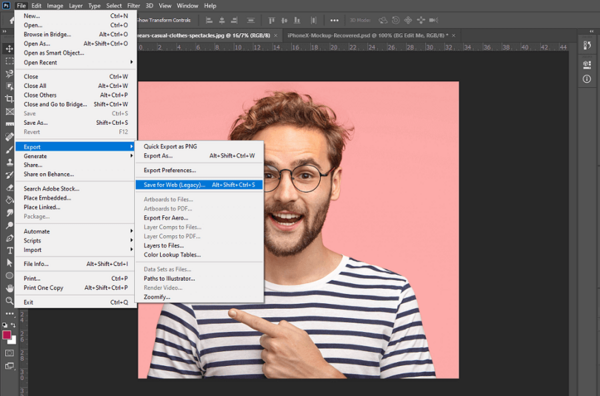The image size is (600, 396).
Task: Select the Object Selection tool
Action: 9,86
